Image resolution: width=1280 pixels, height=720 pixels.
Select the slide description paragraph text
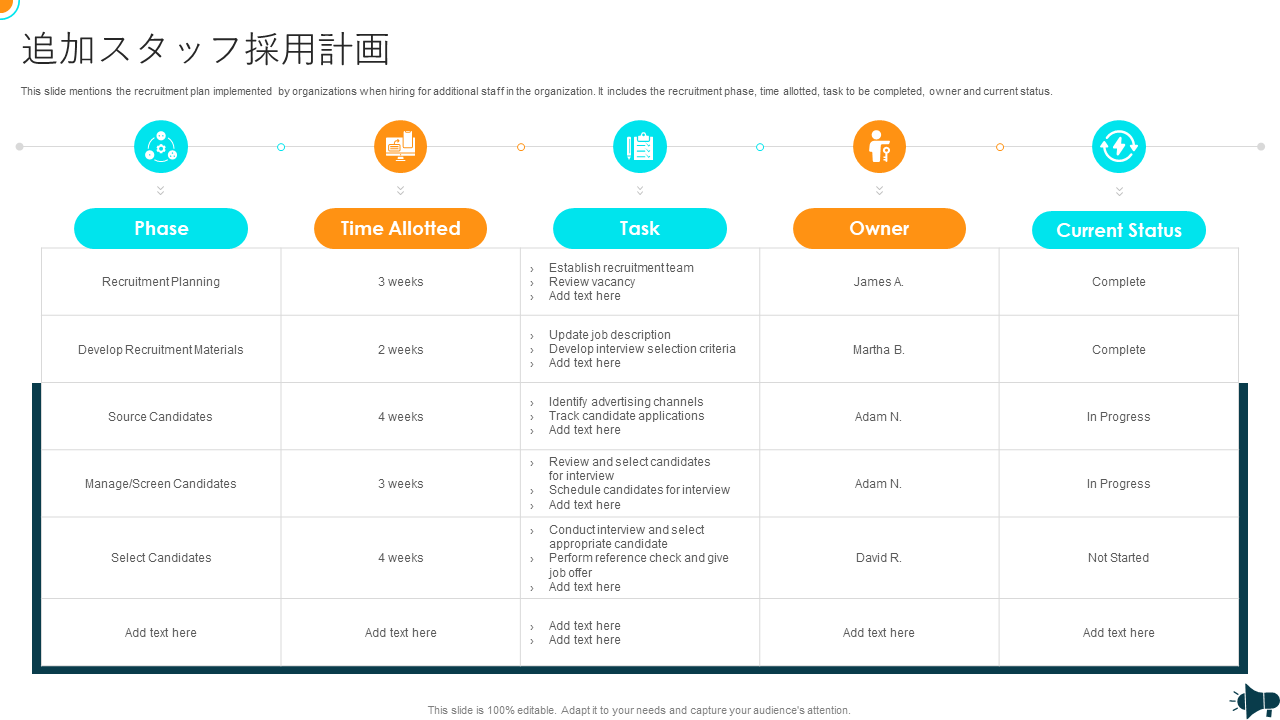coord(537,91)
